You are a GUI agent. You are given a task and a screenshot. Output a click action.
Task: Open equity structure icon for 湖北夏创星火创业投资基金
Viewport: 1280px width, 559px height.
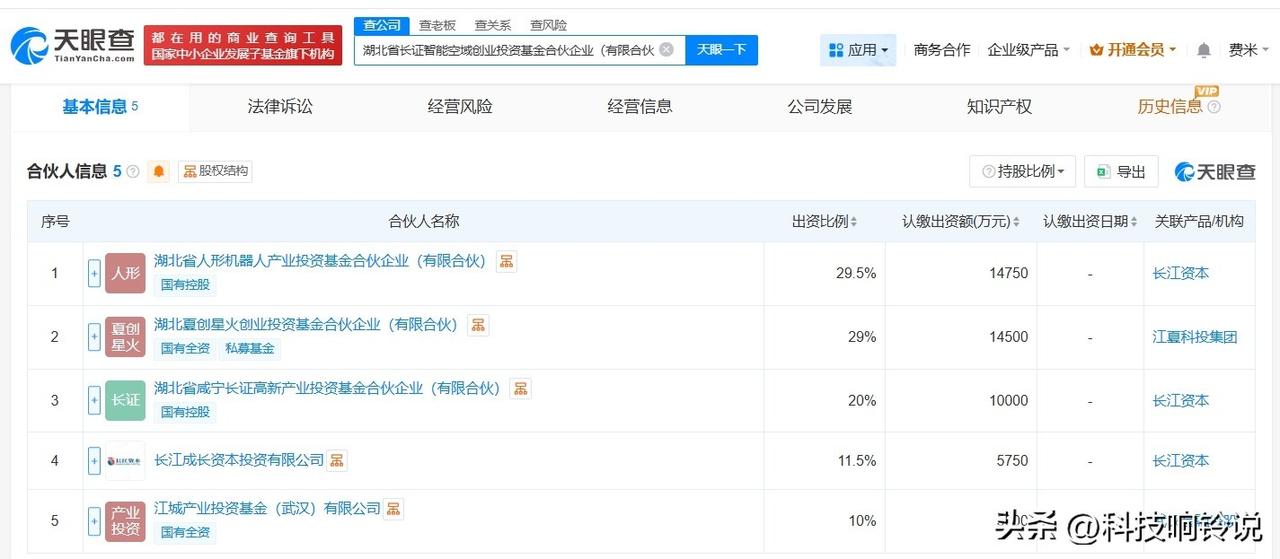pos(478,325)
